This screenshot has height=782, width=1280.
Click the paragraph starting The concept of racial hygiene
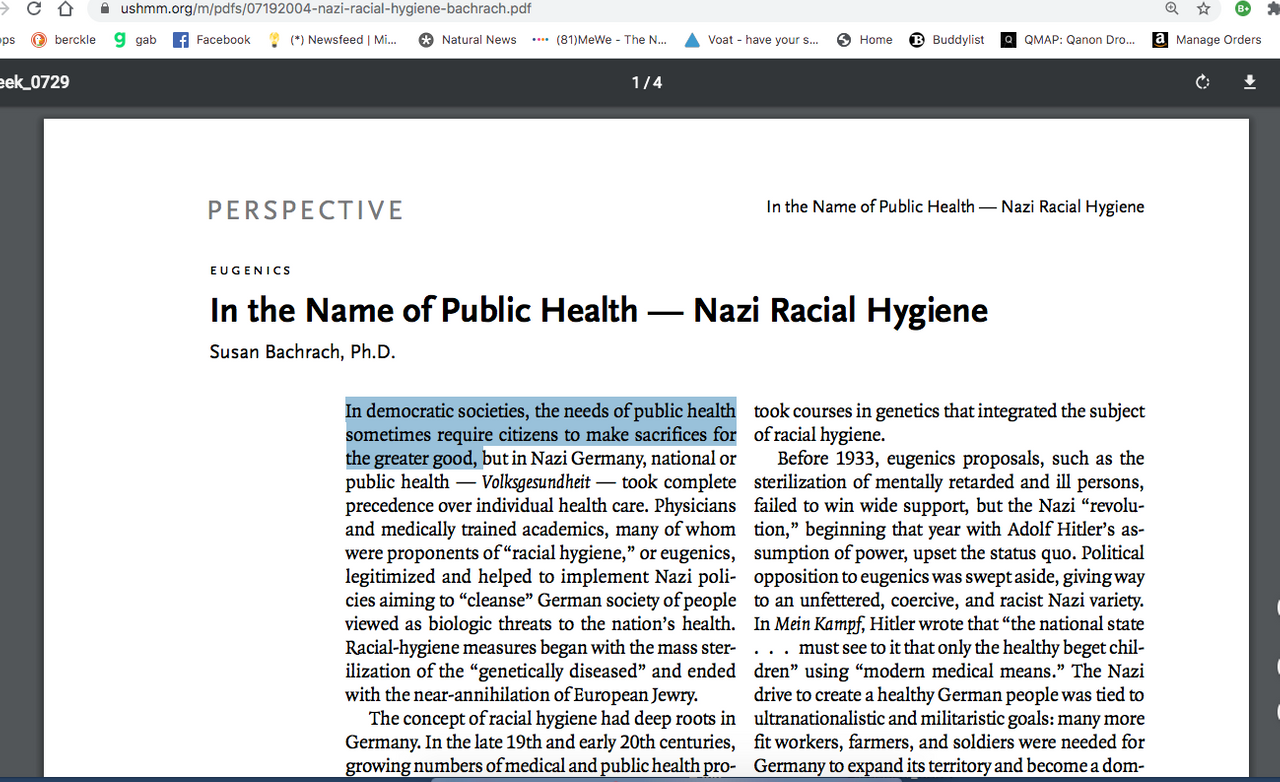pos(541,742)
